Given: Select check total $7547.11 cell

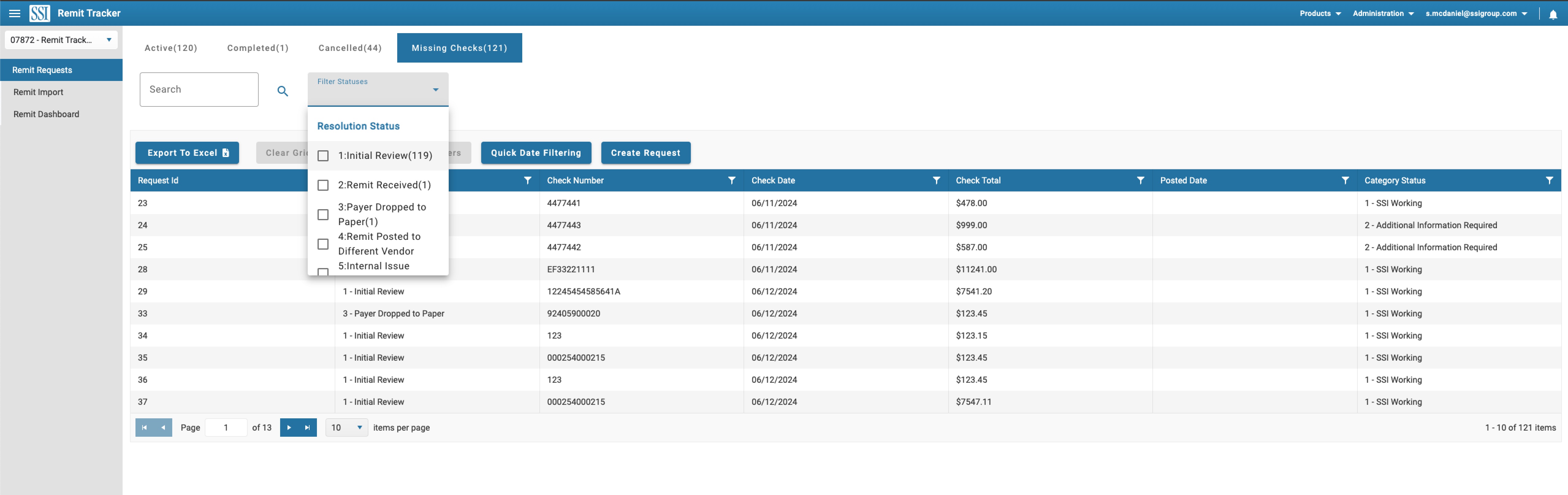Looking at the screenshot, I should (x=1050, y=402).
